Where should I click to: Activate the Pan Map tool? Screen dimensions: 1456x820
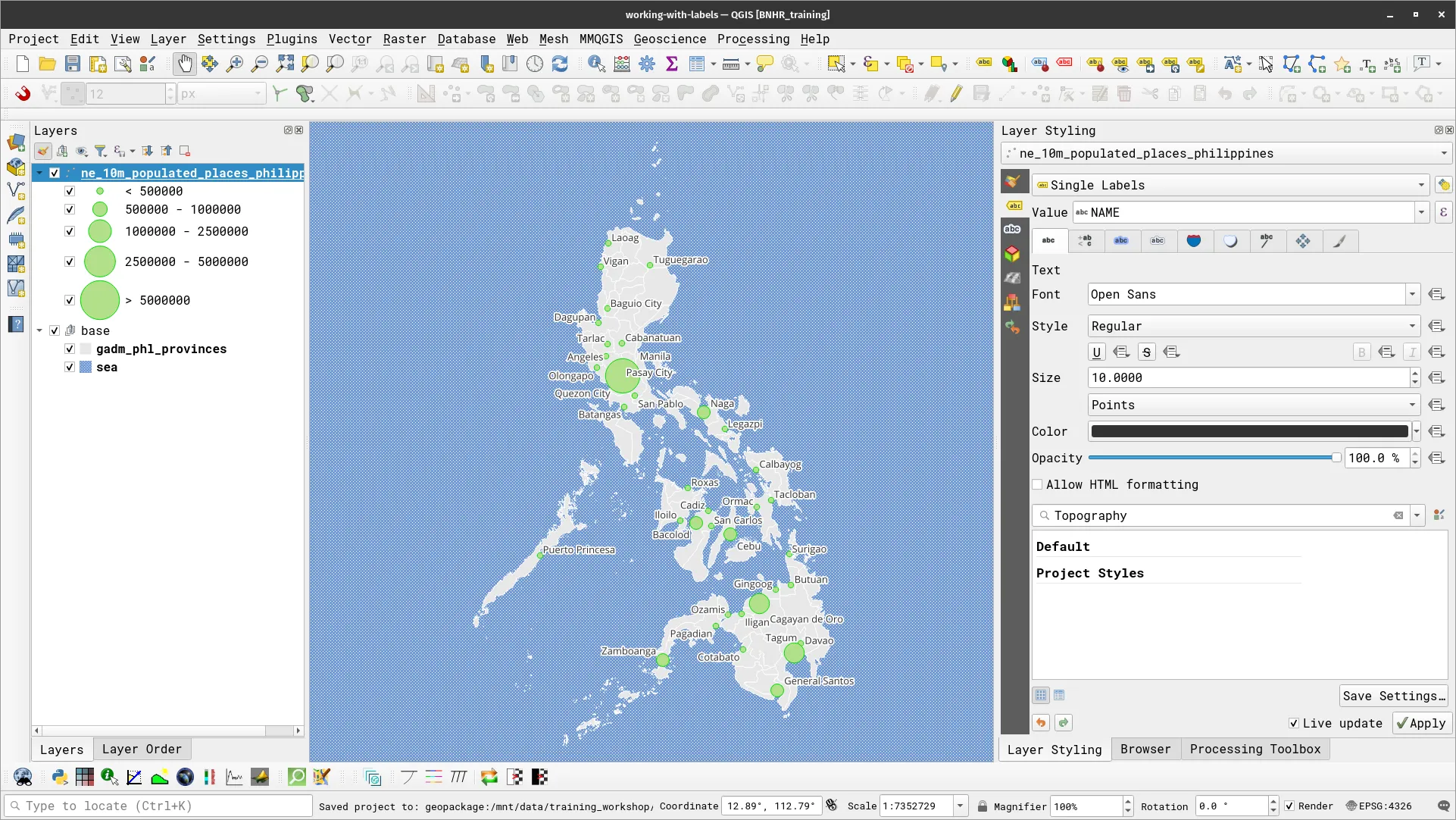tap(185, 64)
